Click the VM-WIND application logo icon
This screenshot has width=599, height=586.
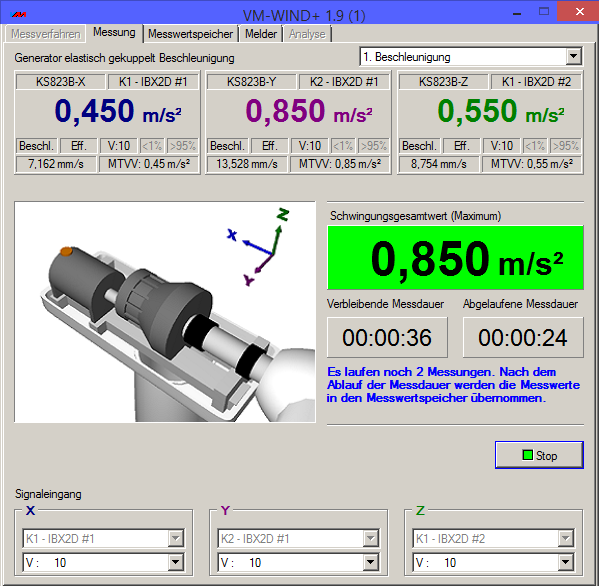pos(19,15)
